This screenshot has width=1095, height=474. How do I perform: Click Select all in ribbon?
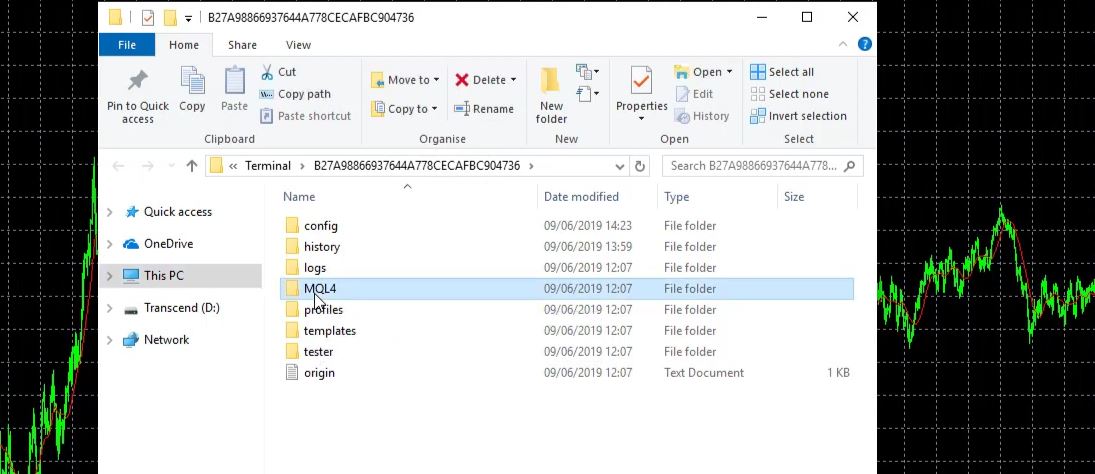tap(782, 72)
